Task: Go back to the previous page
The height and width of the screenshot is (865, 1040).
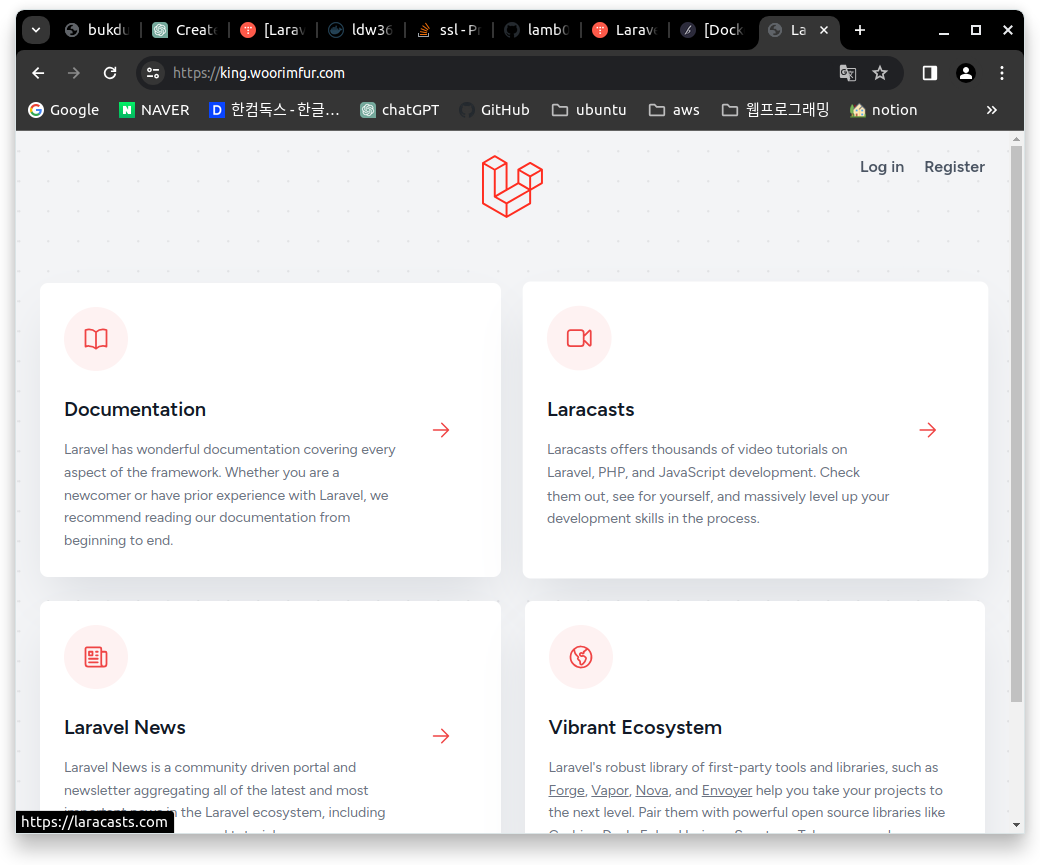Action: (38, 73)
